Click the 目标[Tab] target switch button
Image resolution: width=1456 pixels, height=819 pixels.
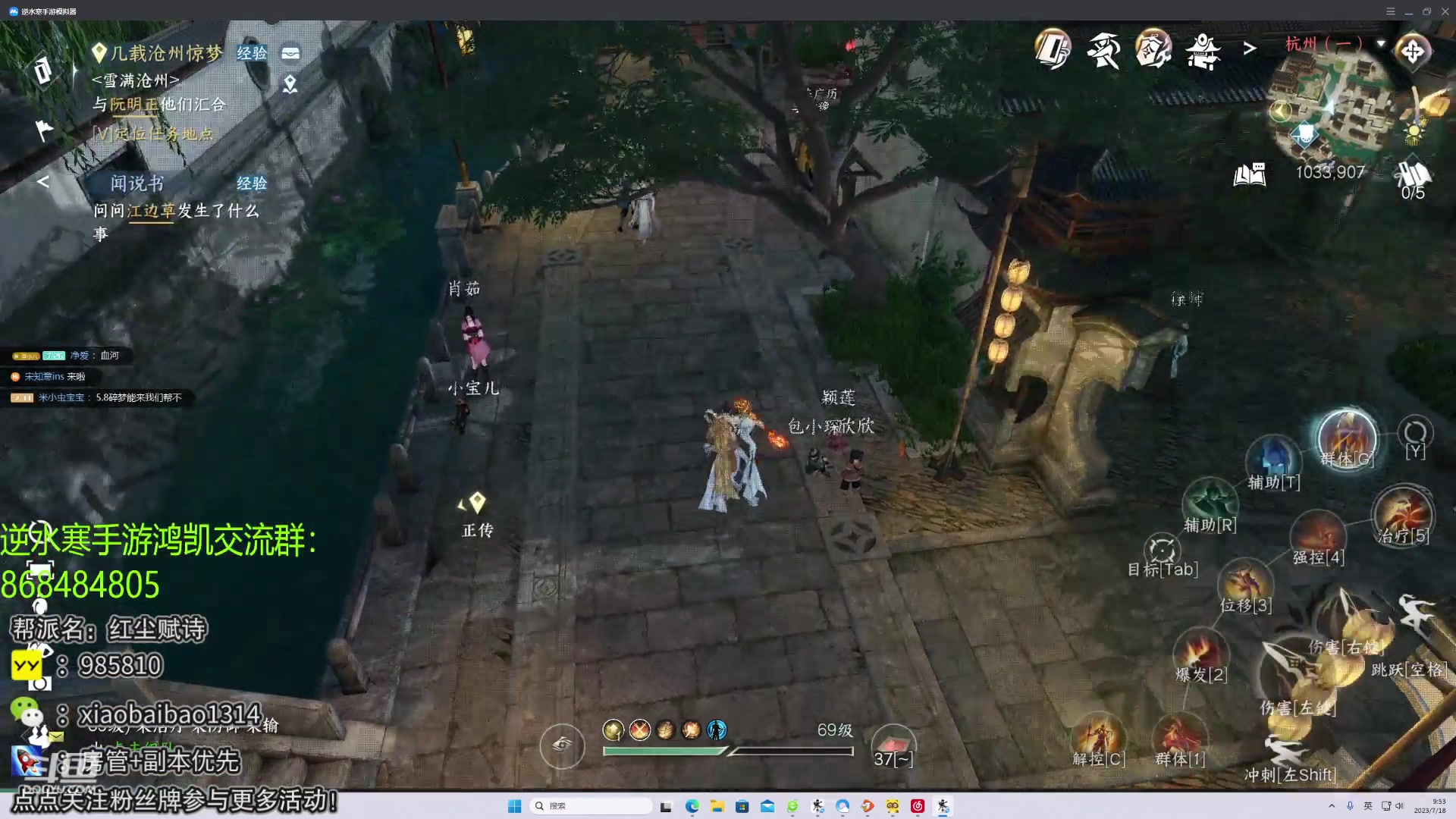[1163, 556]
